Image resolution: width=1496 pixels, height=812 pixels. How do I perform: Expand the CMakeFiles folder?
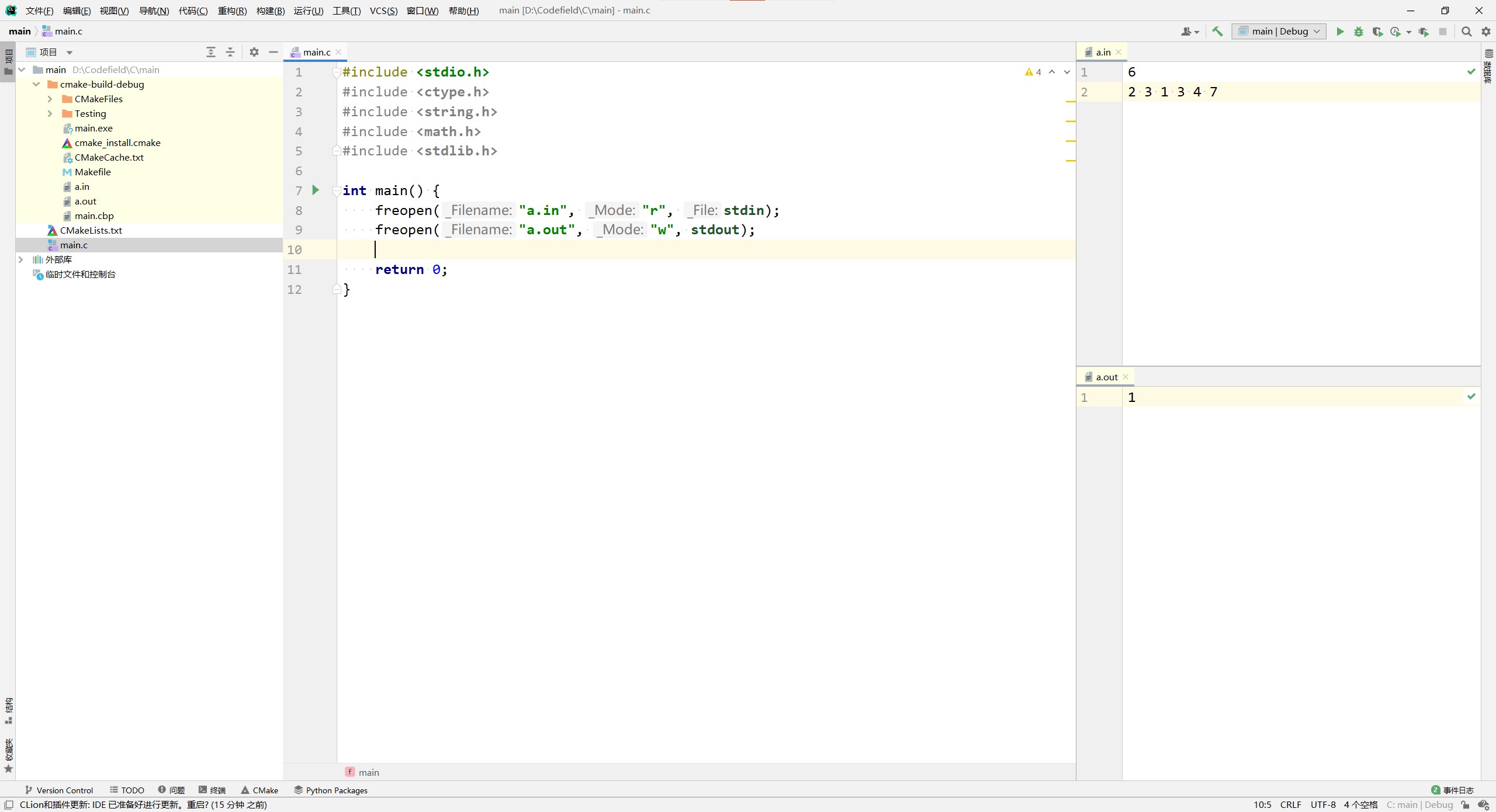50,99
